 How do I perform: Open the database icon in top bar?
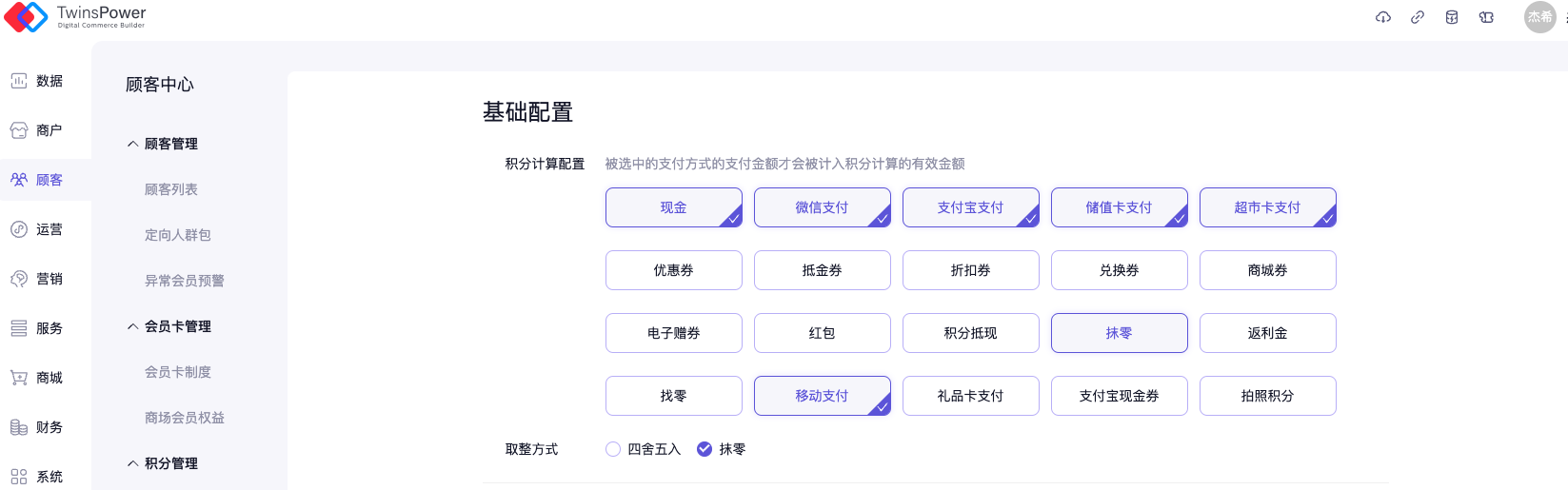[1452, 17]
